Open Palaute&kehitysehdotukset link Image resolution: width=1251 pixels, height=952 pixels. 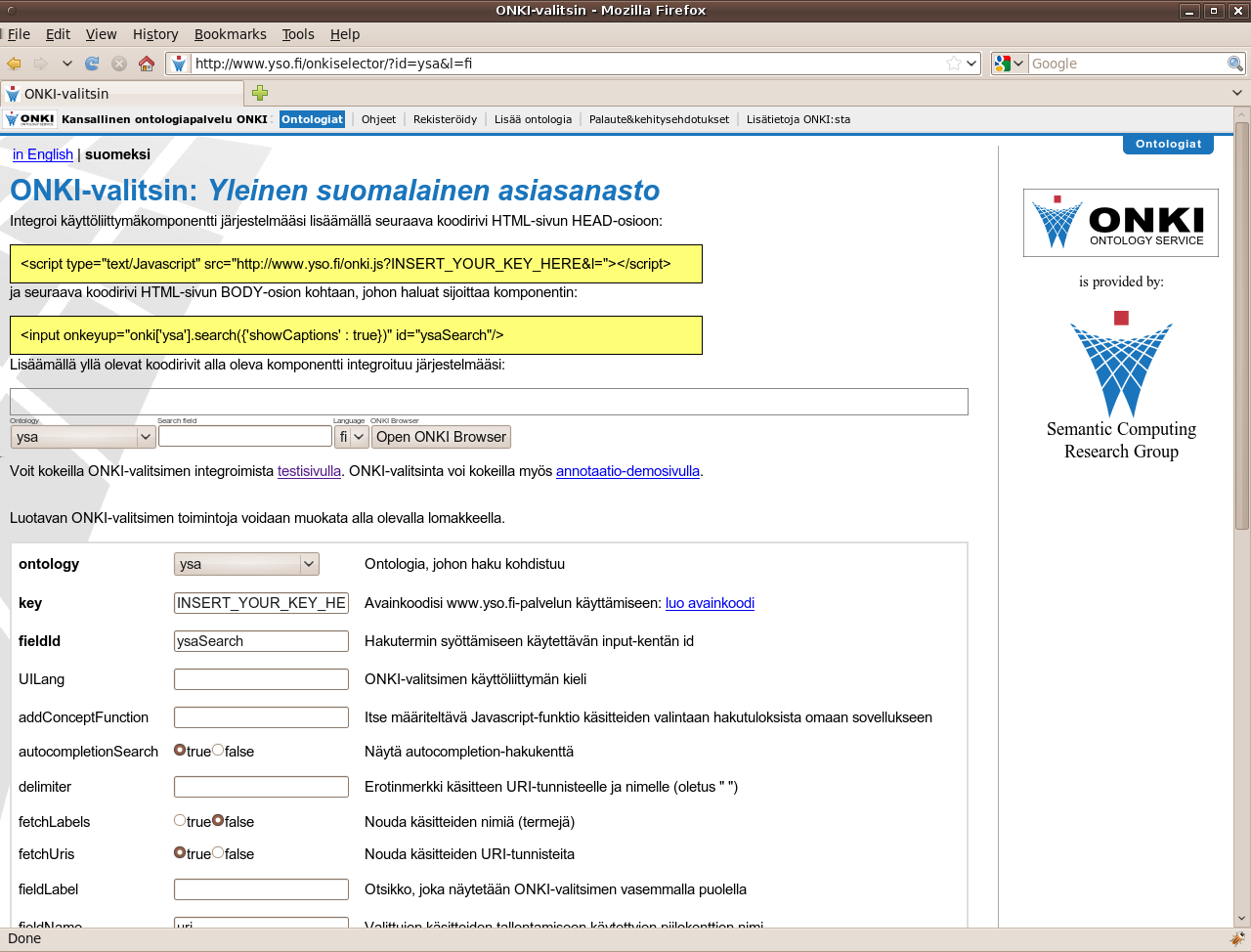pyautogui.click(x=659, y=119)
